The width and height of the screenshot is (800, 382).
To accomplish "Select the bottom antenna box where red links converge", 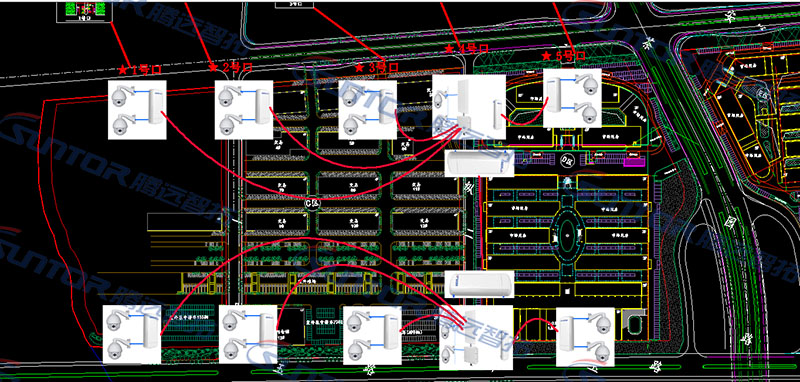I will (476, 338).
